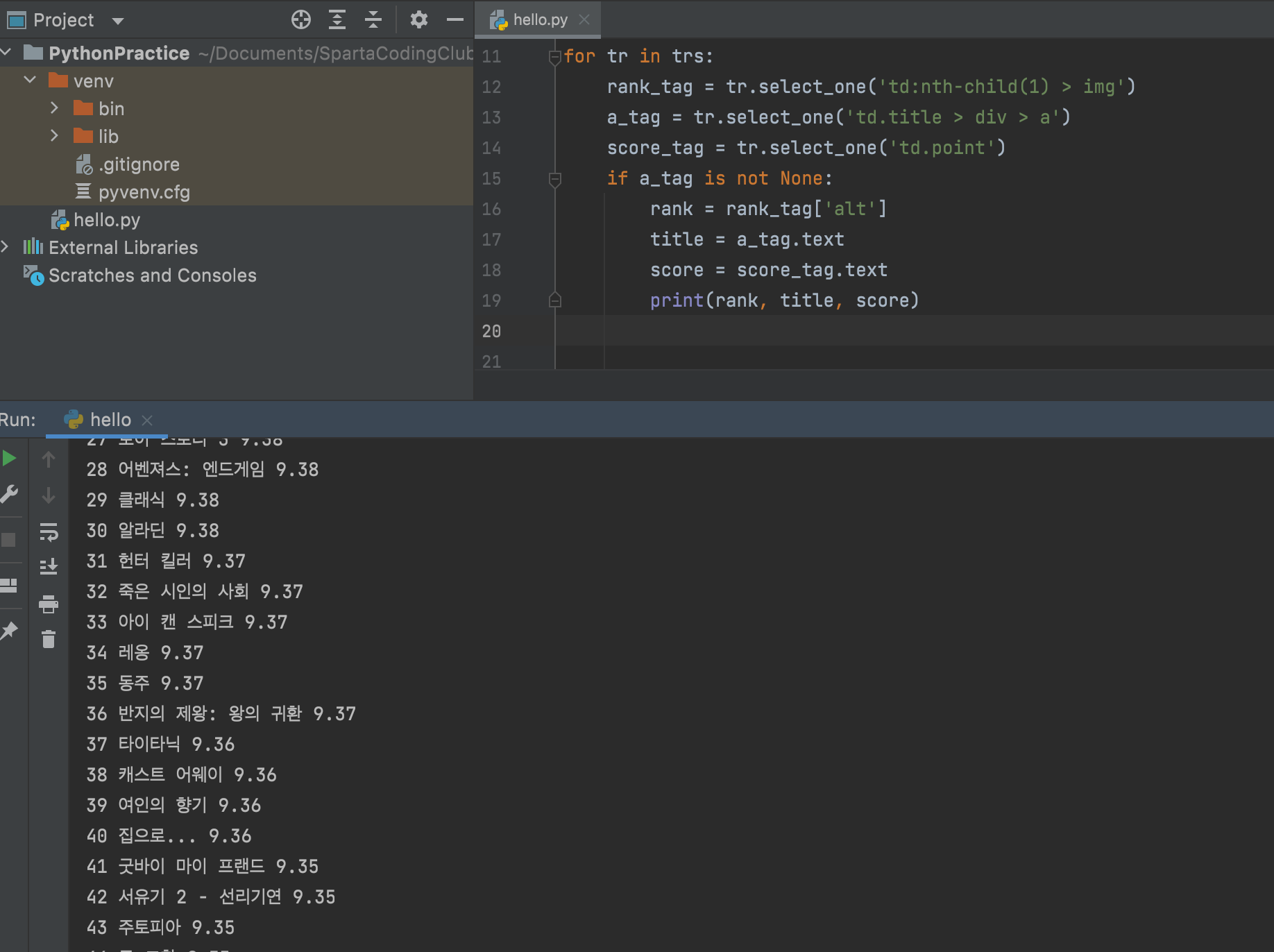Viewport: 1274px width, 952px height.
Task: Open hello.py in the project tree
Action: 106,220
